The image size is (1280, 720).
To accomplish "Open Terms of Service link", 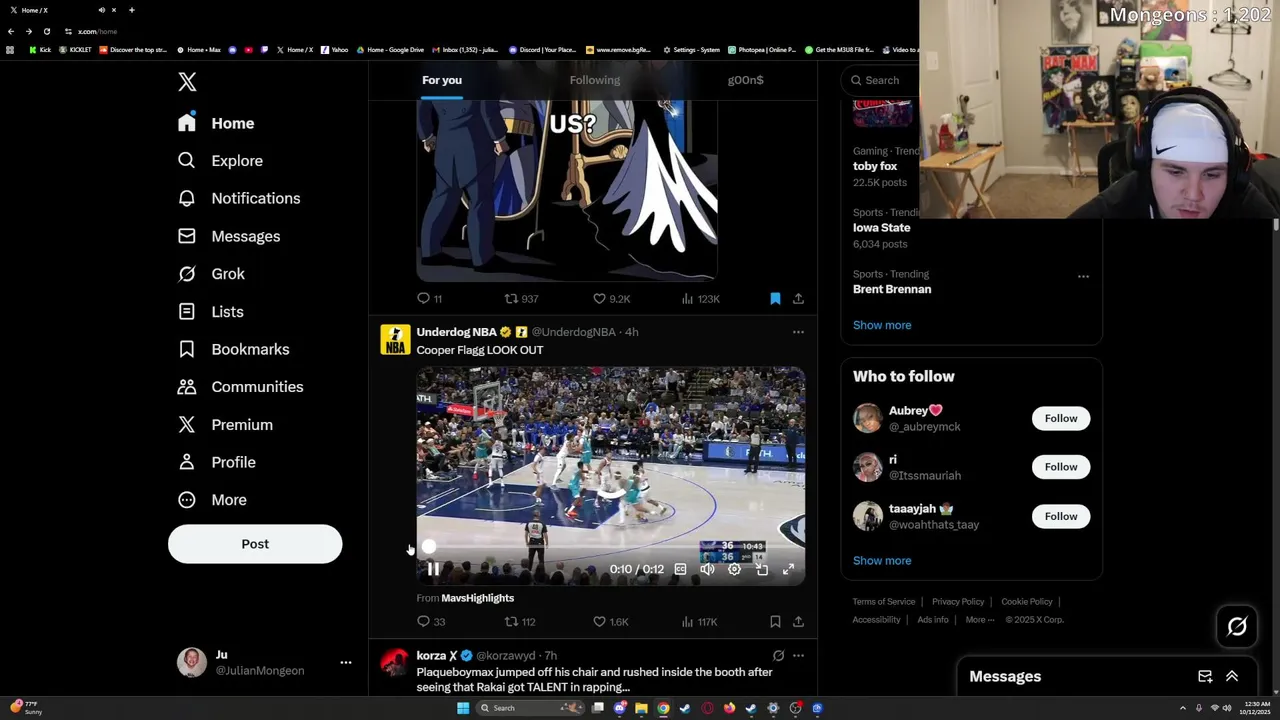I will tap(884, 602).
